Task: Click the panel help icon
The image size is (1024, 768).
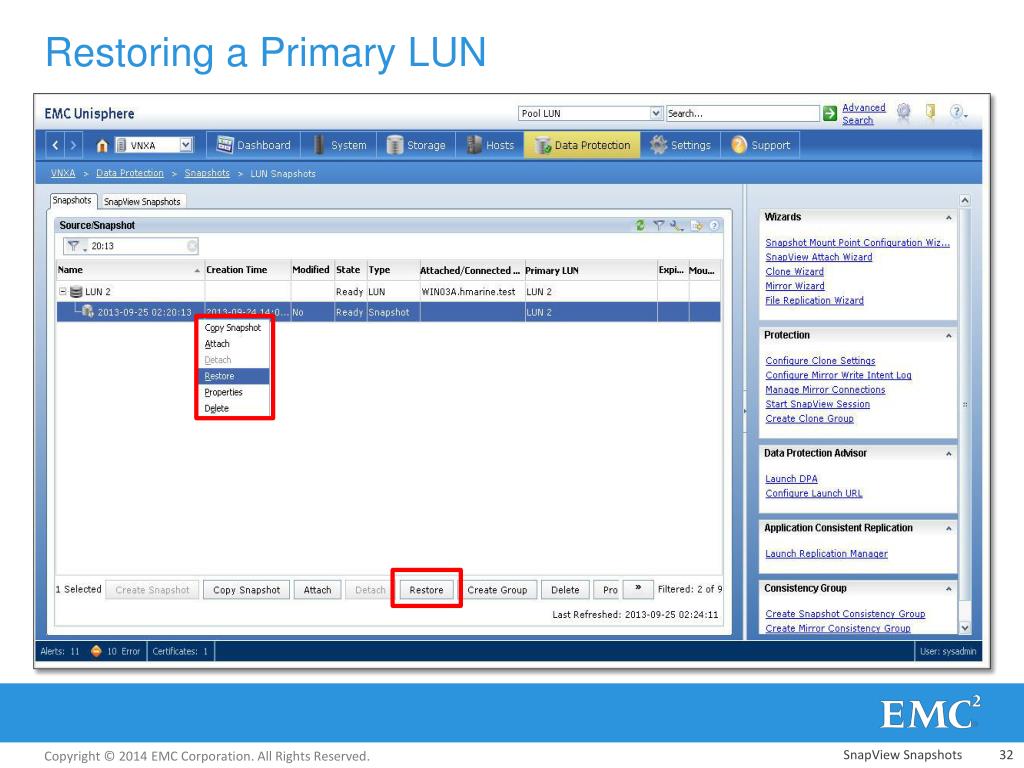Action: coord(714,225)
